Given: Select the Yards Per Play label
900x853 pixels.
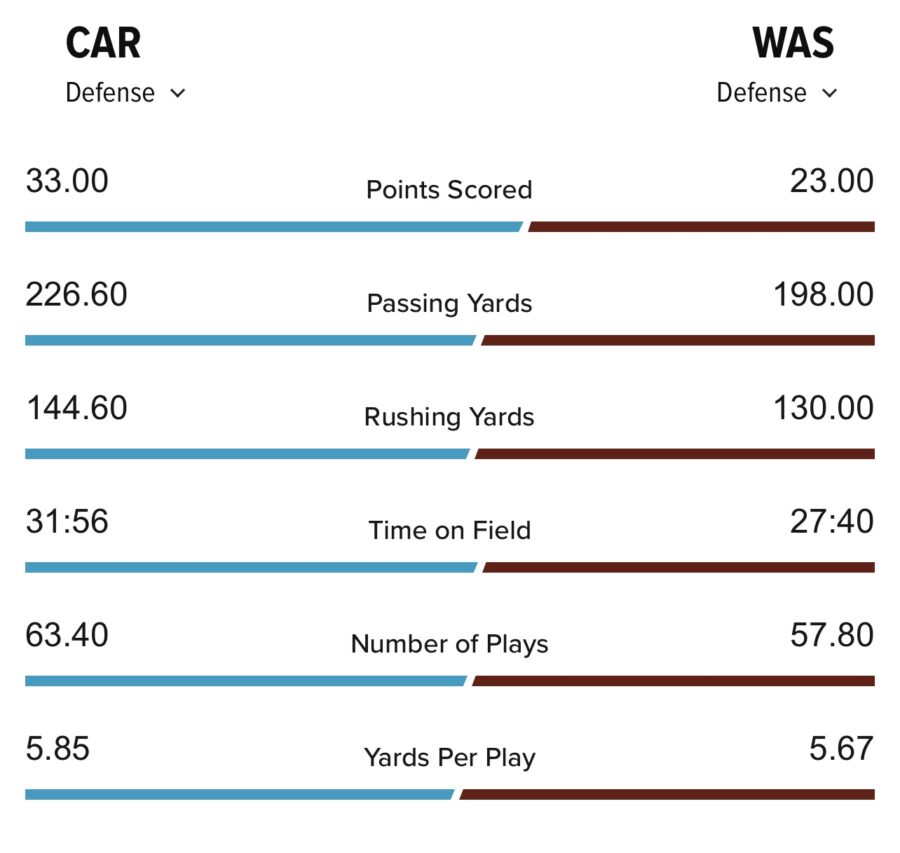Looking at the screenshot, I should 449,757.
